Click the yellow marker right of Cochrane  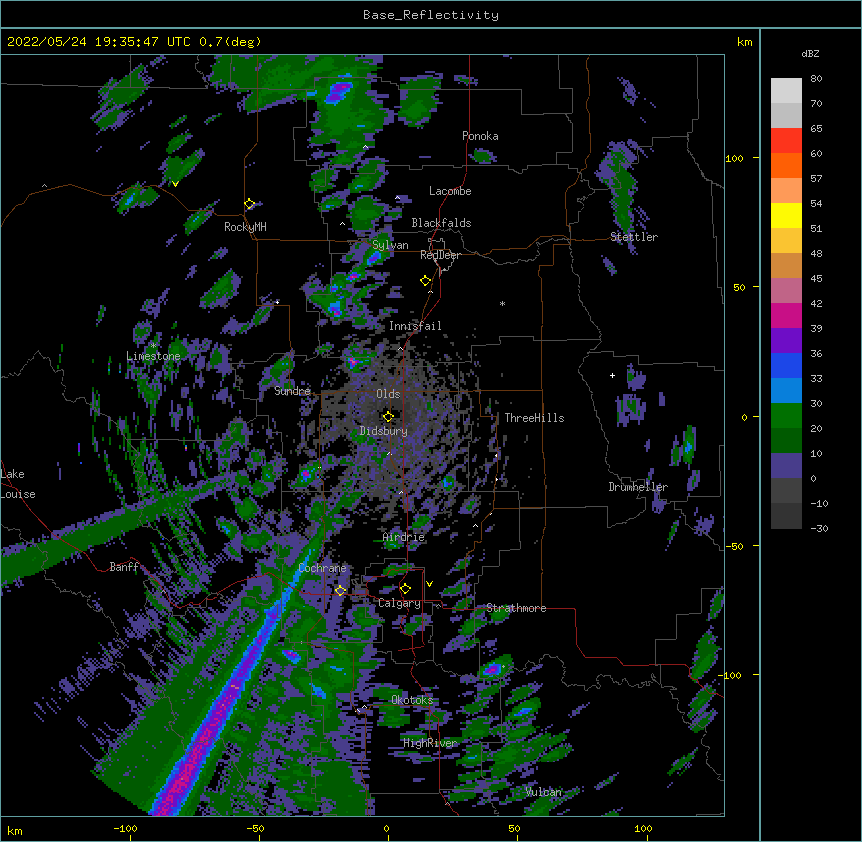coord(340,591)
